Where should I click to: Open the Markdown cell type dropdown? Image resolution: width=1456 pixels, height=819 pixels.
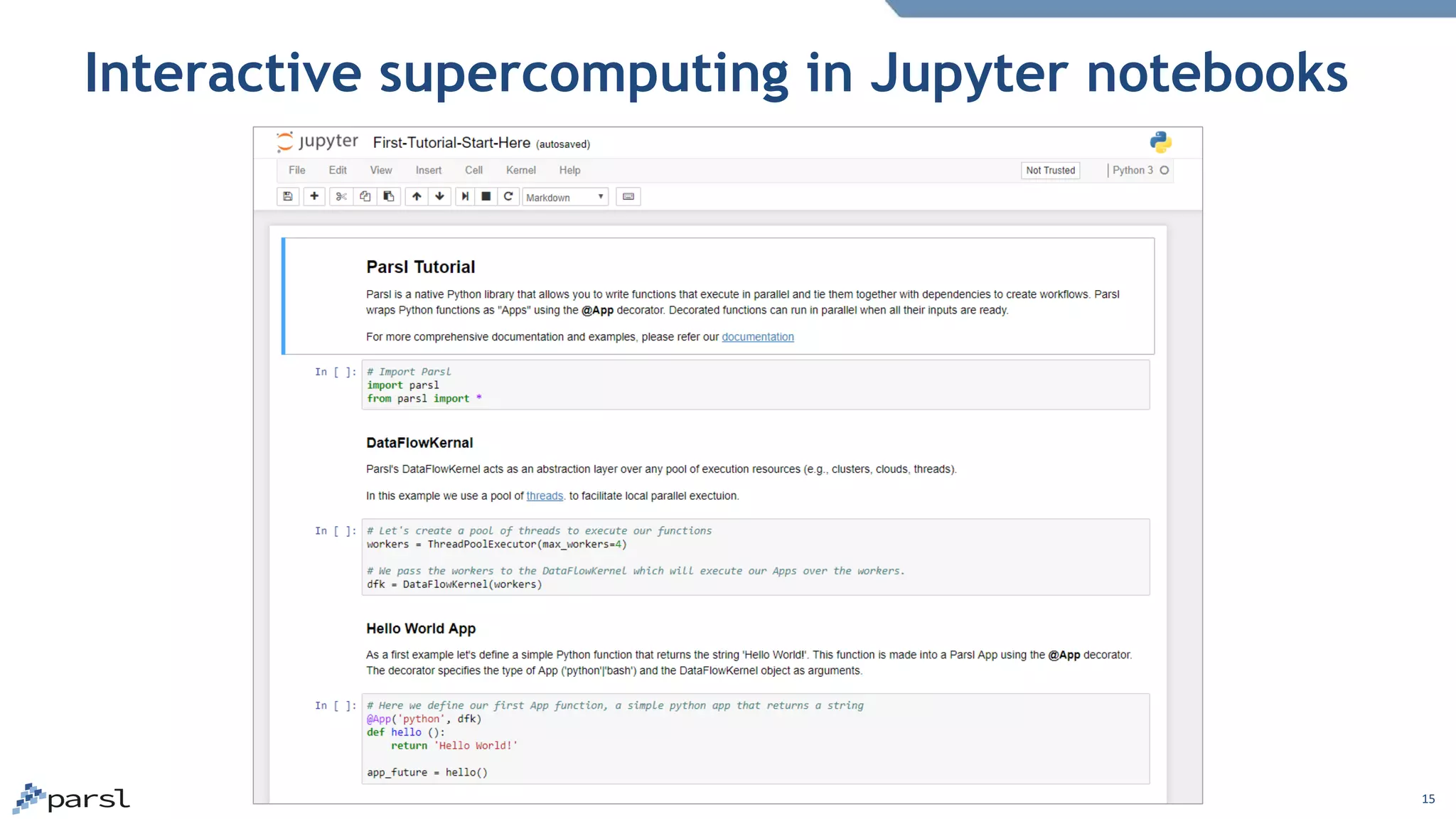pyautogui.click(x=565, y=198)
